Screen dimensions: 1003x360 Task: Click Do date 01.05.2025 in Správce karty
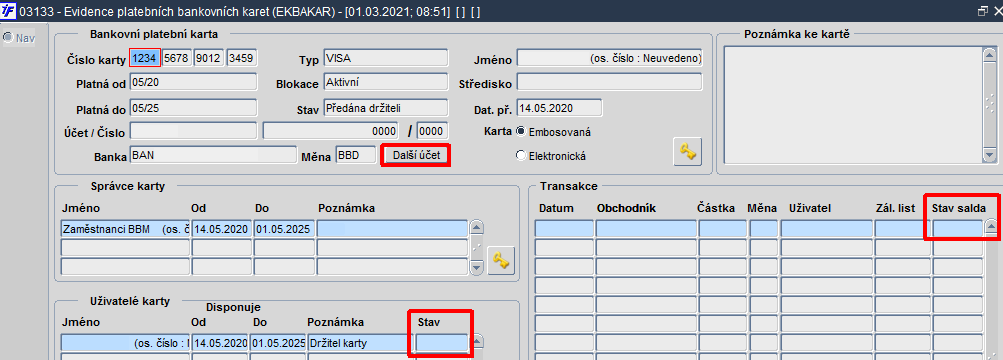(284, 229)
